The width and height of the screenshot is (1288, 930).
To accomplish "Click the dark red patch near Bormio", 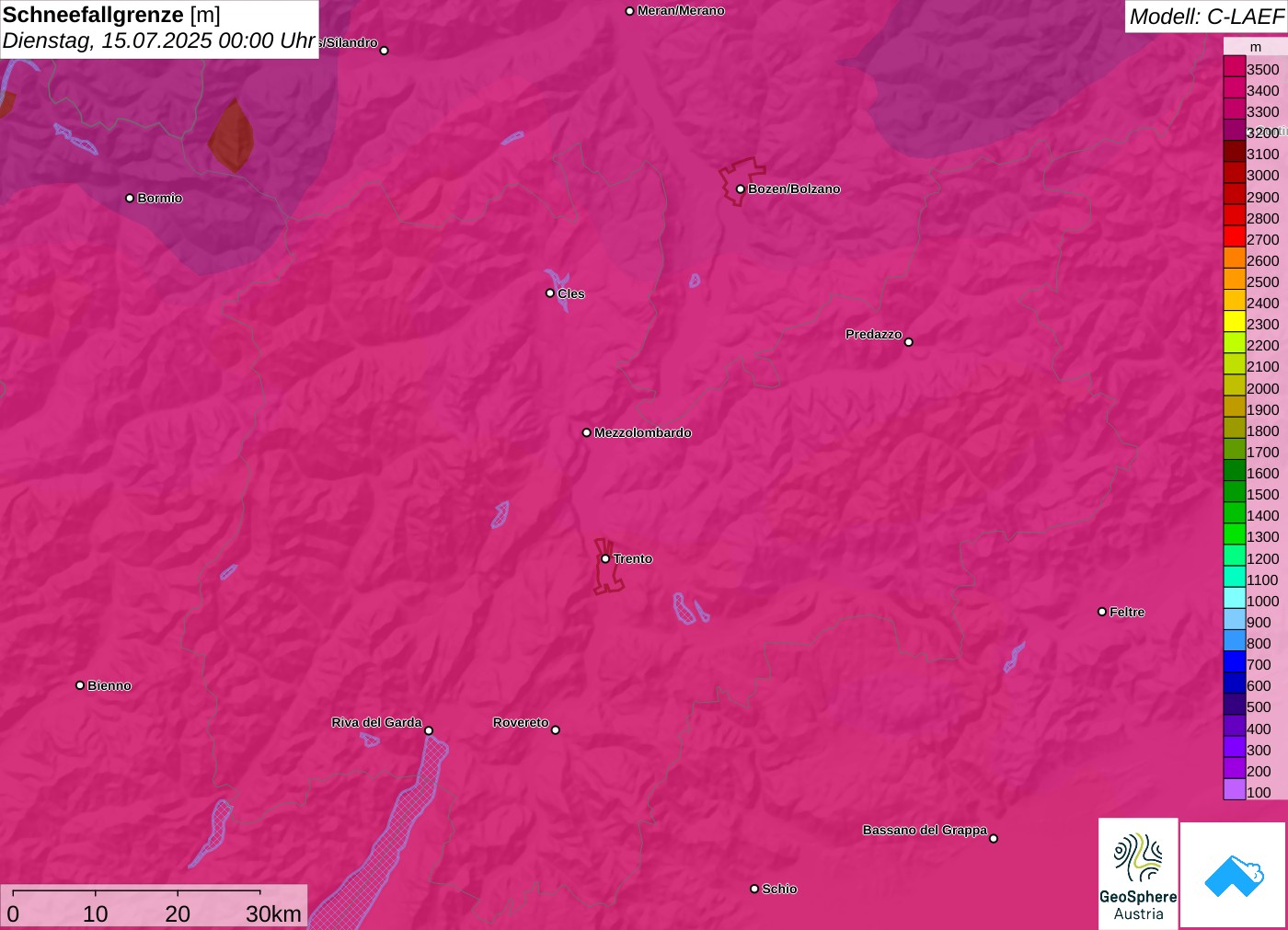I will pyautogui.click(x=231, y=136).
